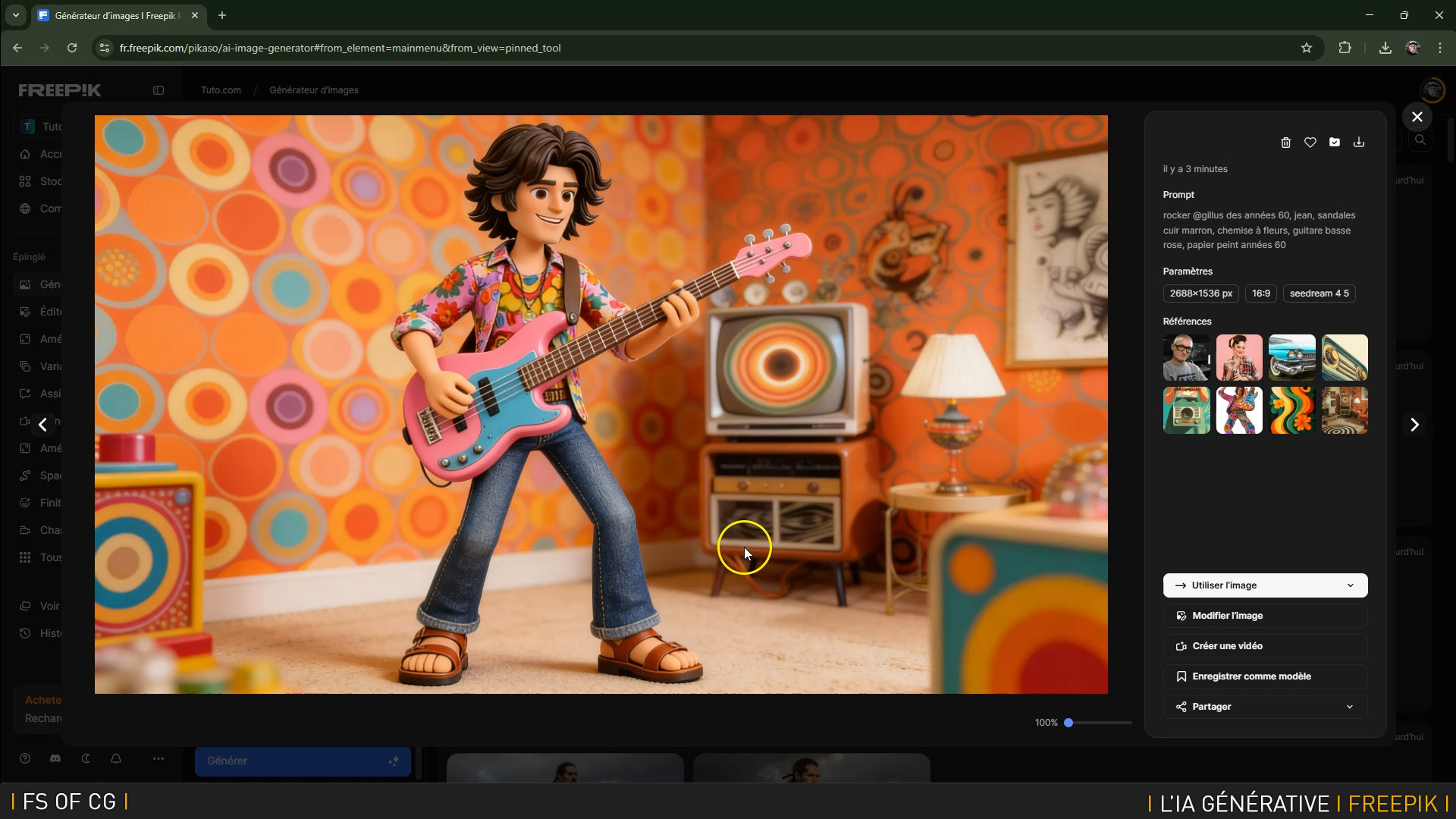Expand the Partager dropdown
The height and width of the screenshot is (819, 1456).
1350,707
